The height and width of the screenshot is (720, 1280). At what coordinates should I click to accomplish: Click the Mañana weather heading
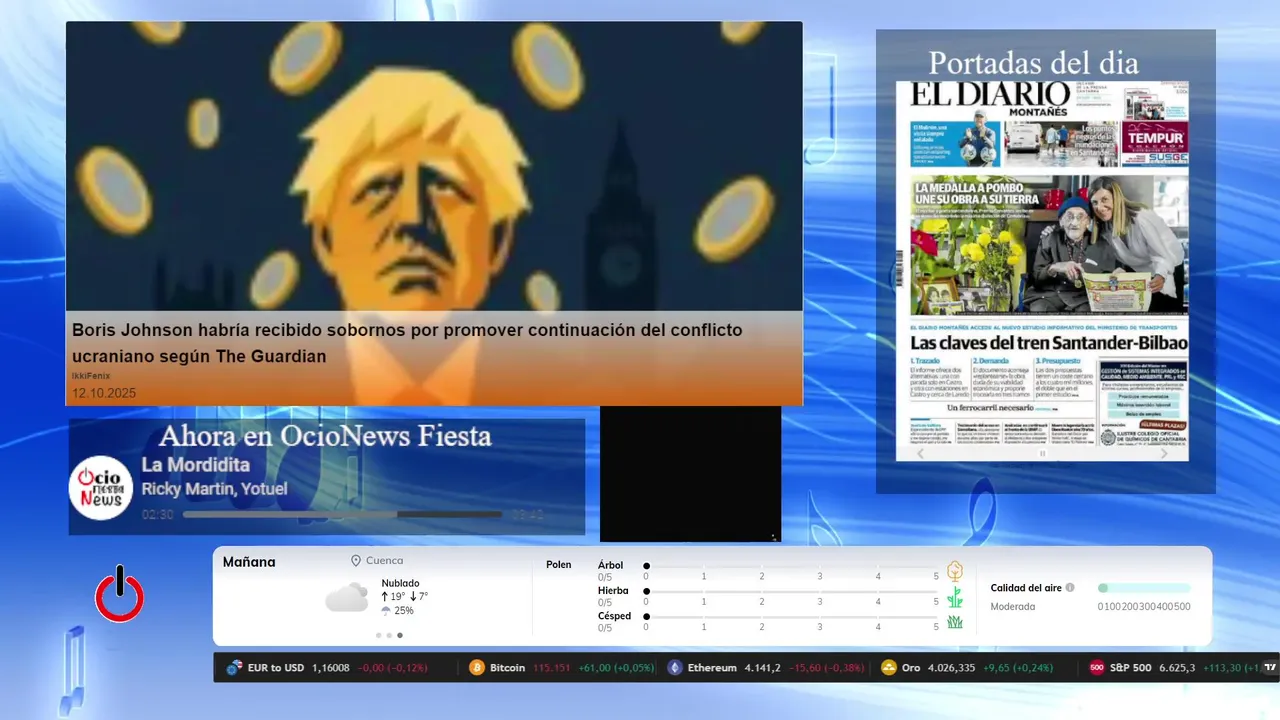coord(249,562)
